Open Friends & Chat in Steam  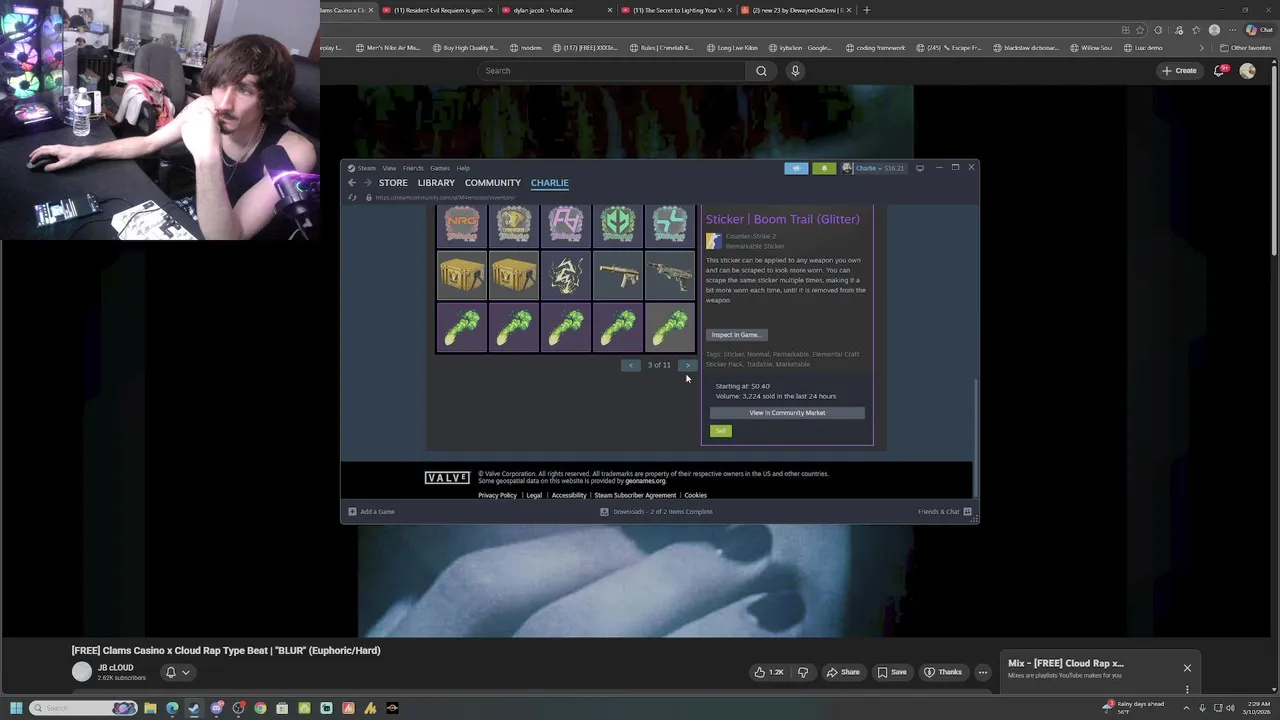[x=945, y=512]
